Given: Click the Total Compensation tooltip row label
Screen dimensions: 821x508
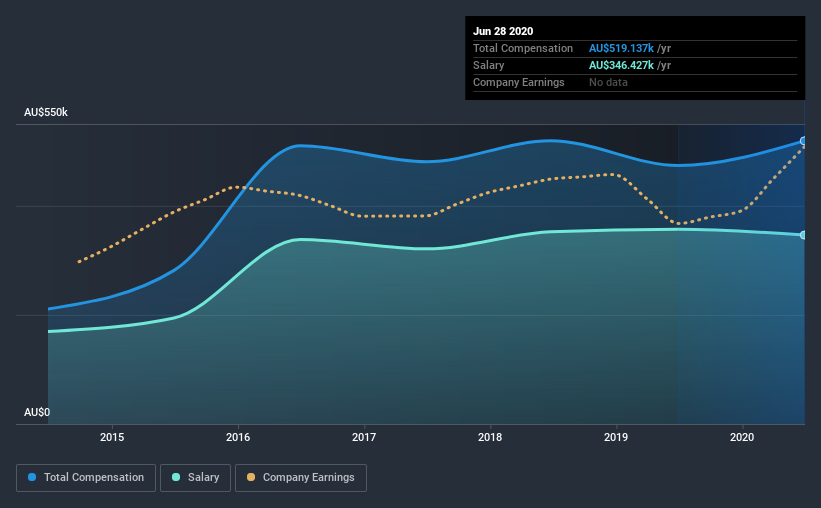Looking at the screenshot, I should coord(523,48).
